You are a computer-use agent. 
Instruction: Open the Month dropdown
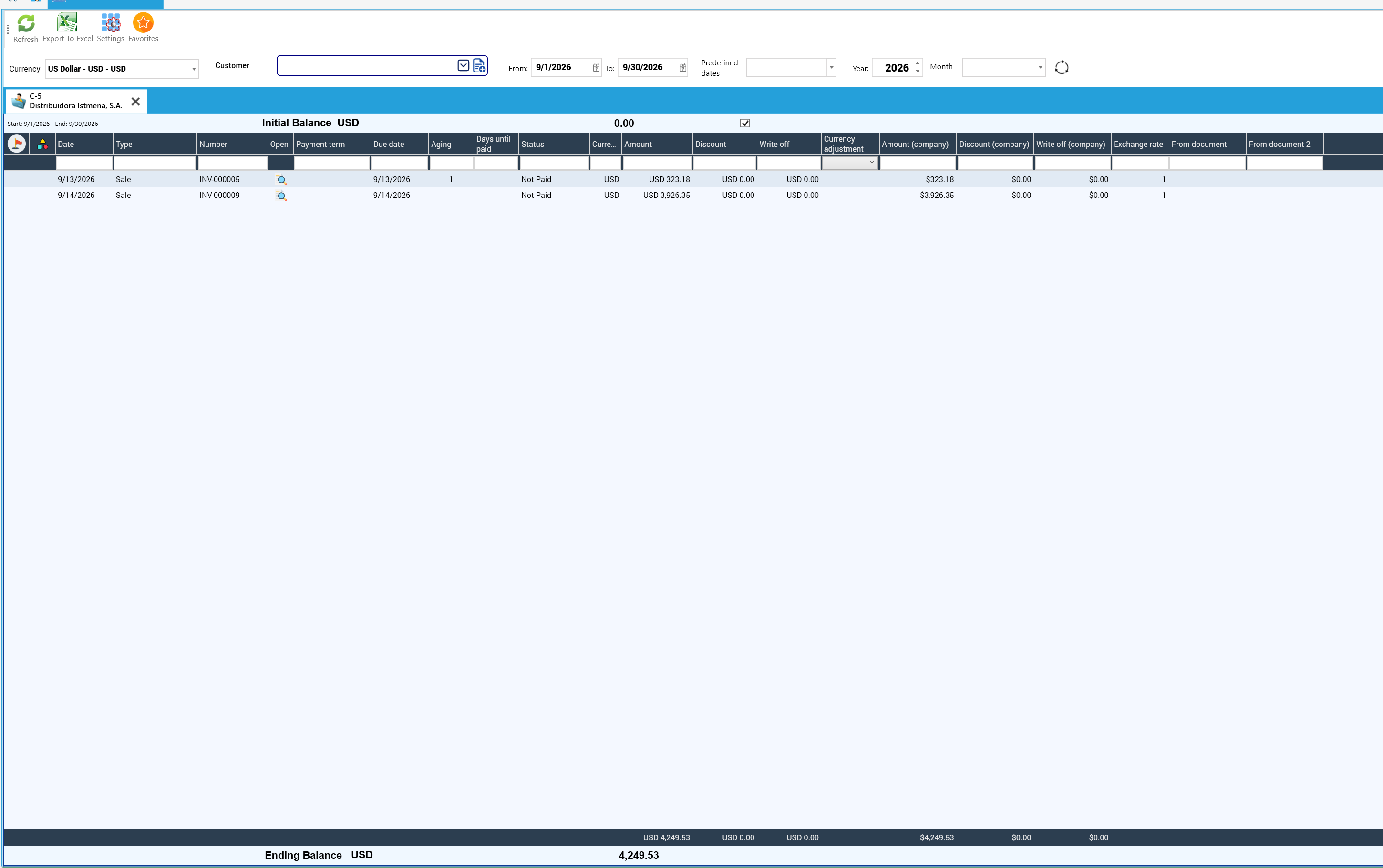coord(1040,68)
